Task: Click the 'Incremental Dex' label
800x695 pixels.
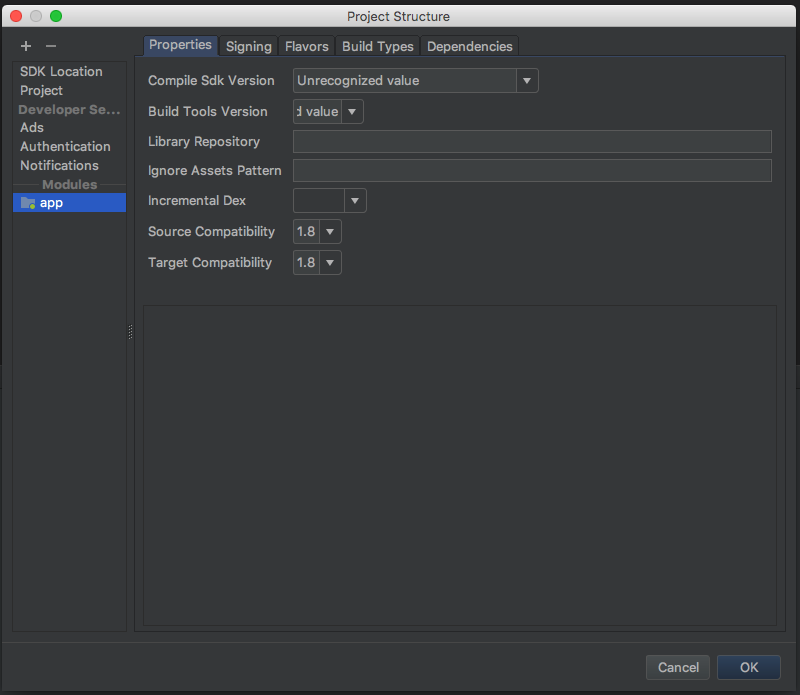Action: click(197, 201)
